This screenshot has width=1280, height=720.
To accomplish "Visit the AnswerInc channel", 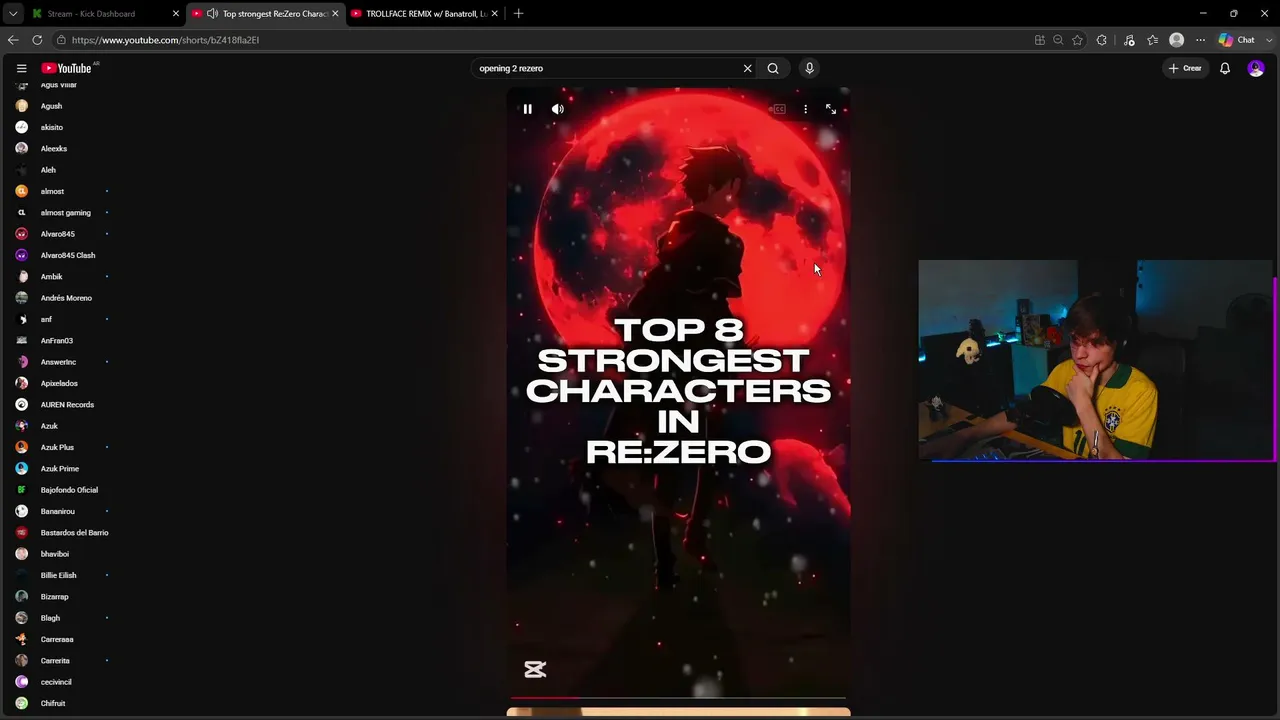I will [x=60, y=362].
